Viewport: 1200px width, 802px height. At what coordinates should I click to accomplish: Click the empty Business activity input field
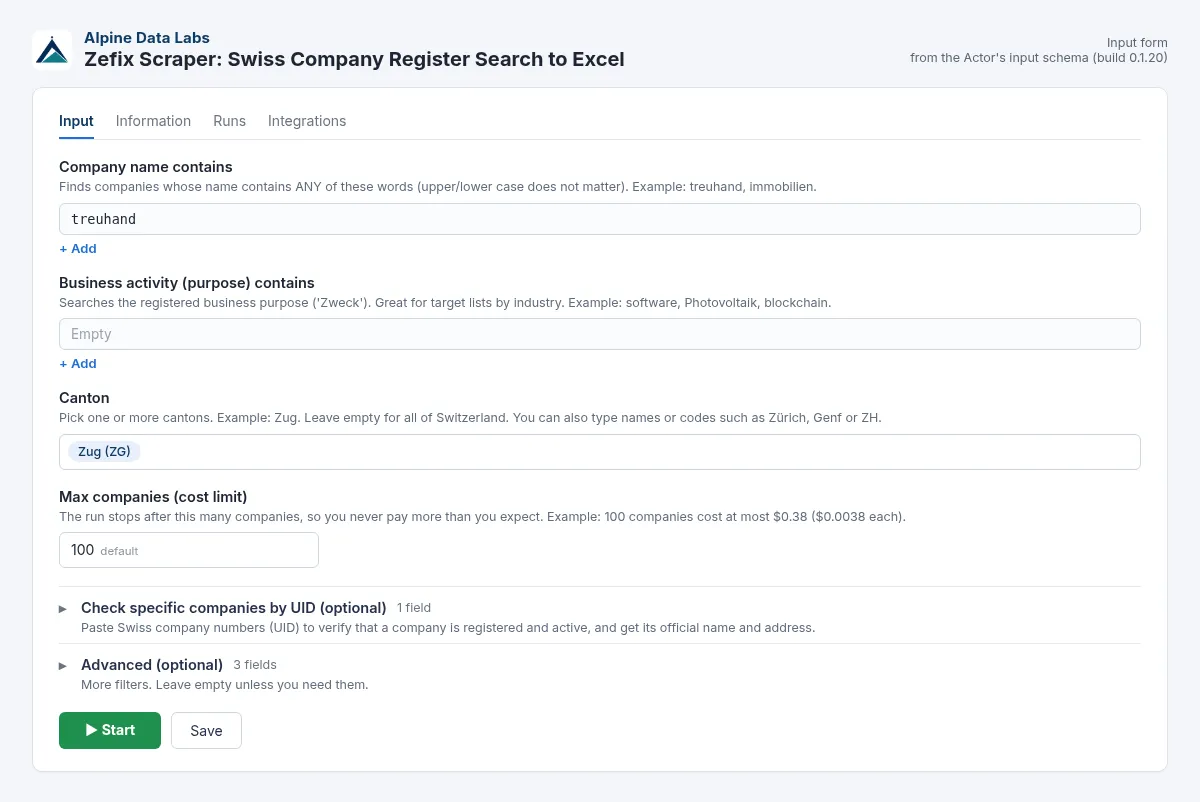point(600,334)
